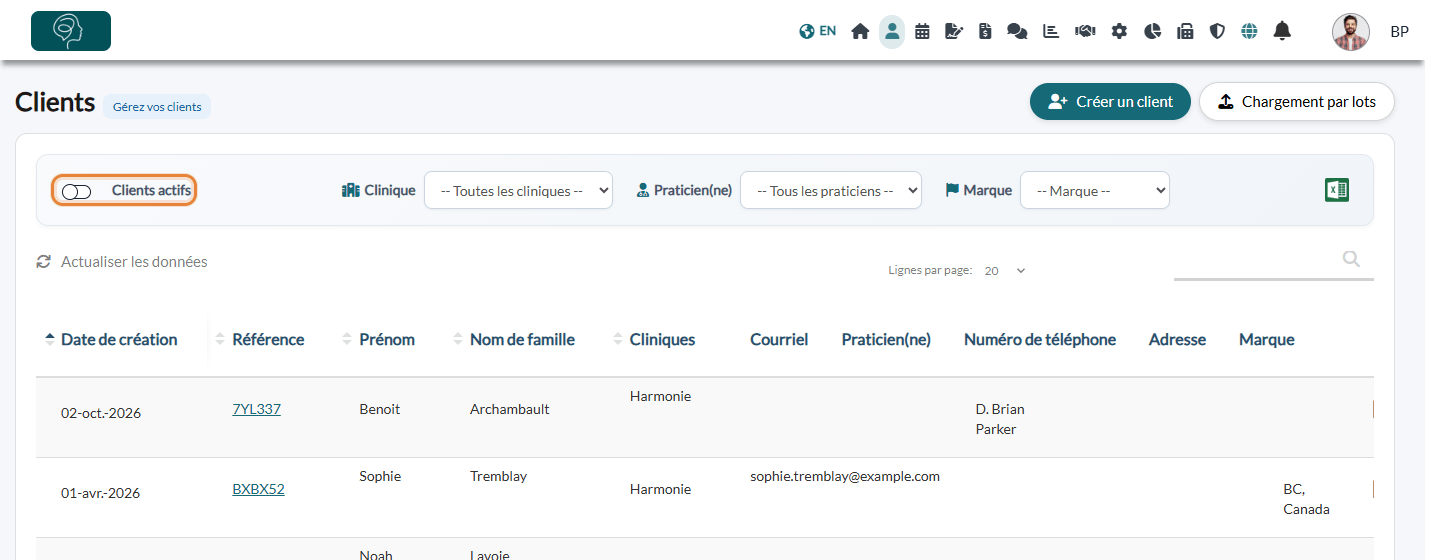Change Lignes par page dropdown
Viewport: 1440px width, 560px height.
pyautogui.click(x=1005, y=271)
